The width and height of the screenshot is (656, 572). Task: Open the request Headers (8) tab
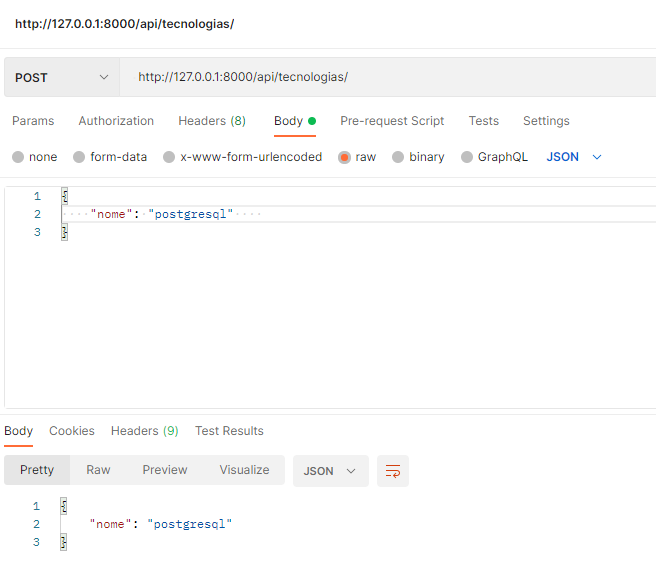coord(212,121)
